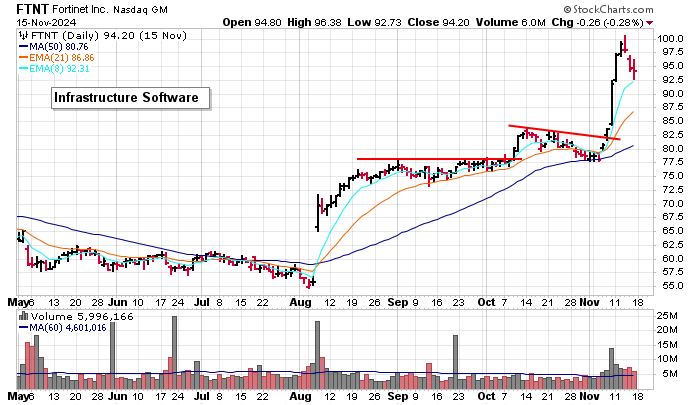Image resolution: width=700 pixels, height=405 pixels.
Task: Click the 'Chg -0.26 (-0.28%)' value
Action: pyautogui.click(x=598, y=22)
